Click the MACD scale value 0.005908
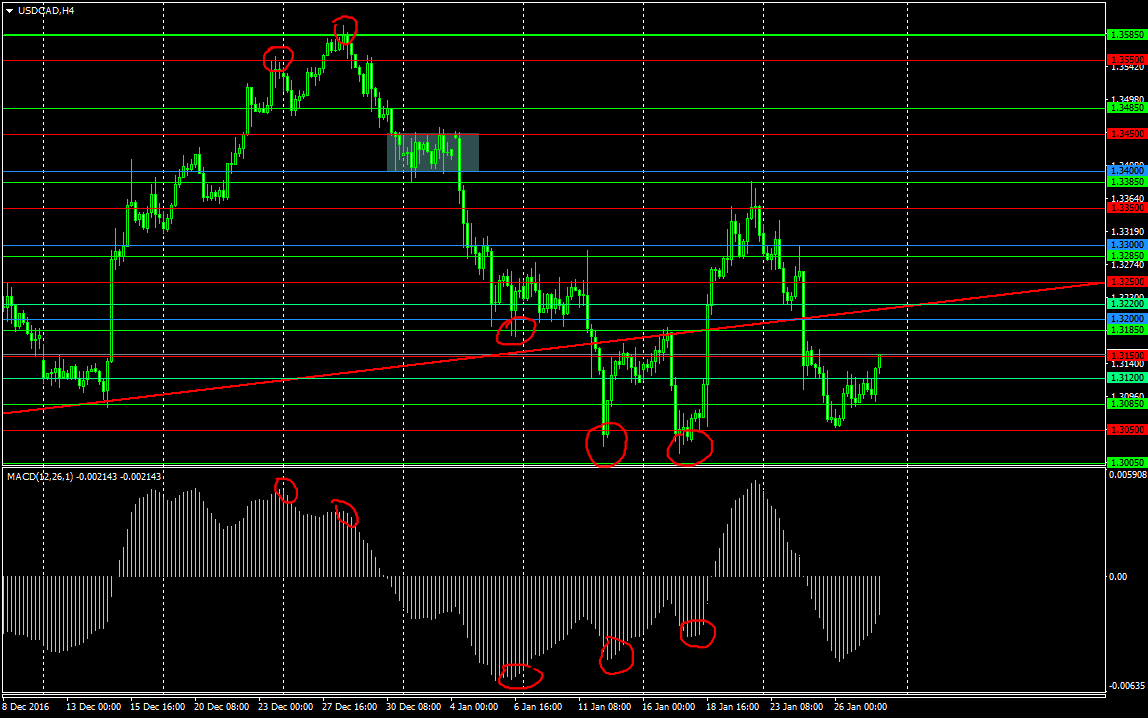 [1128, 476]
